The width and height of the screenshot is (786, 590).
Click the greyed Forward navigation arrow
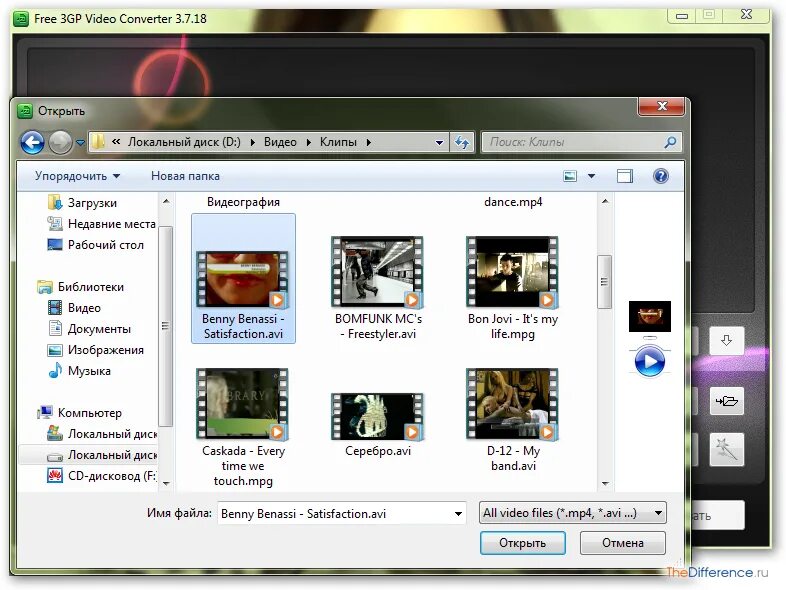tap(60, 143)
